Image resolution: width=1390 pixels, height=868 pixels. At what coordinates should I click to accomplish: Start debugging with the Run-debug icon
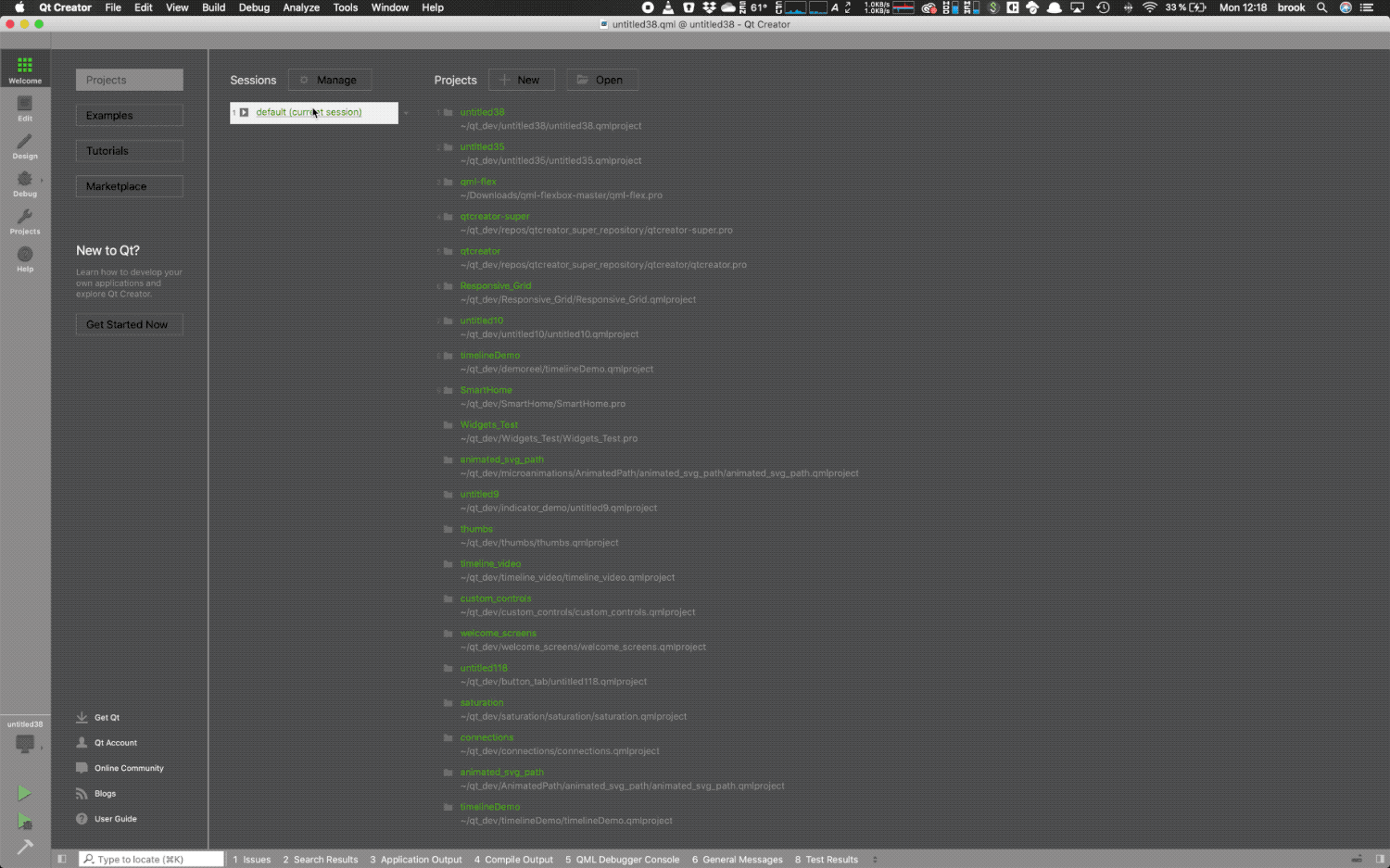coord(24,821)
